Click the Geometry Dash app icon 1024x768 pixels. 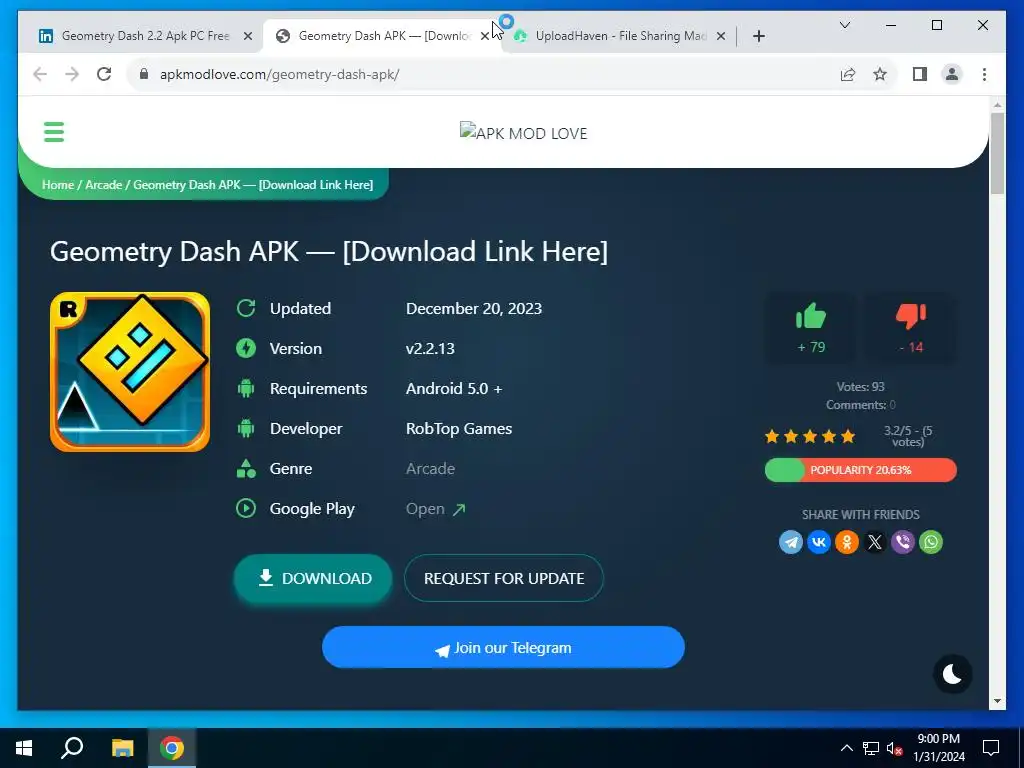(x=130, y=372)
